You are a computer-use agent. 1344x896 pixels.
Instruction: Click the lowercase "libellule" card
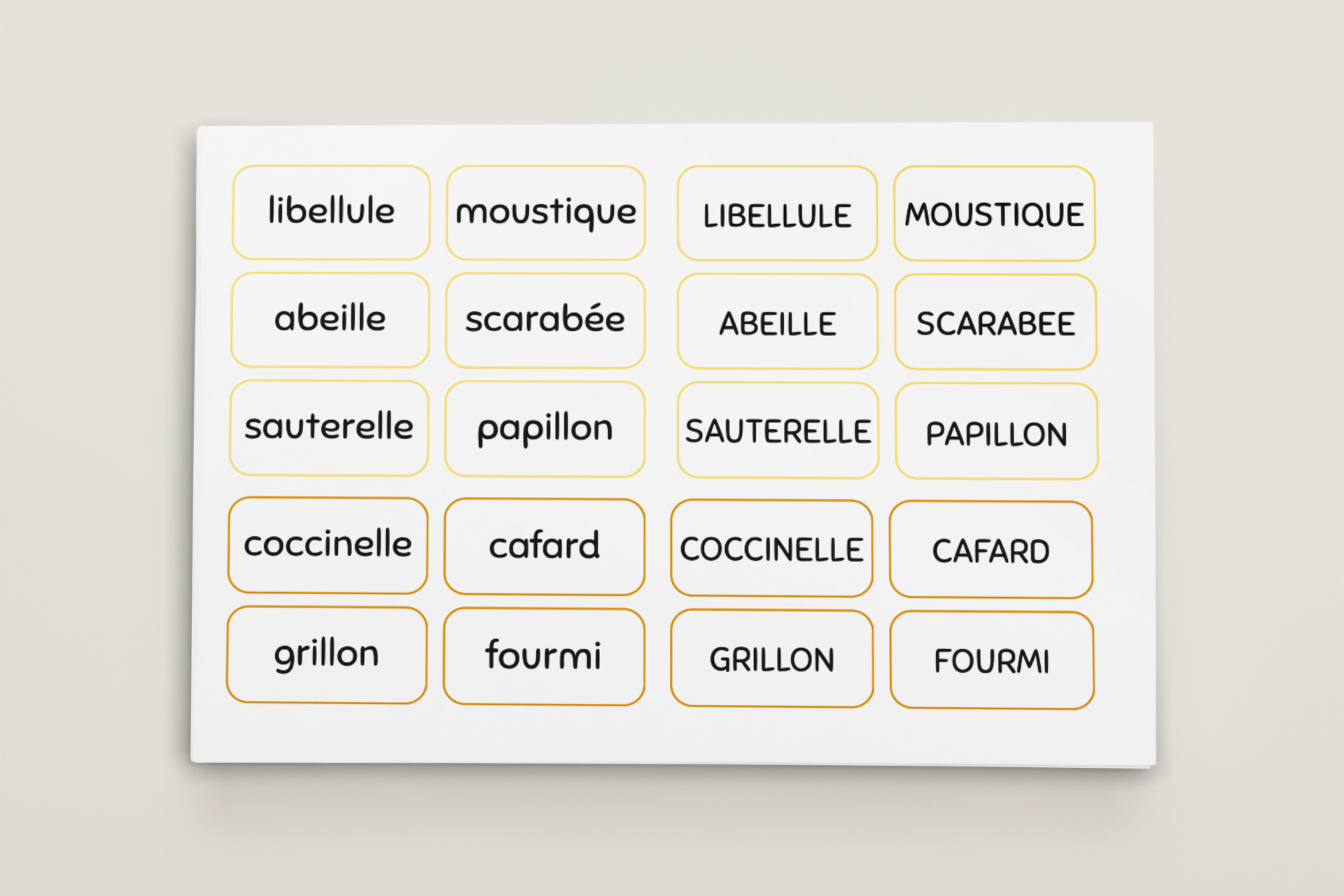331,212
